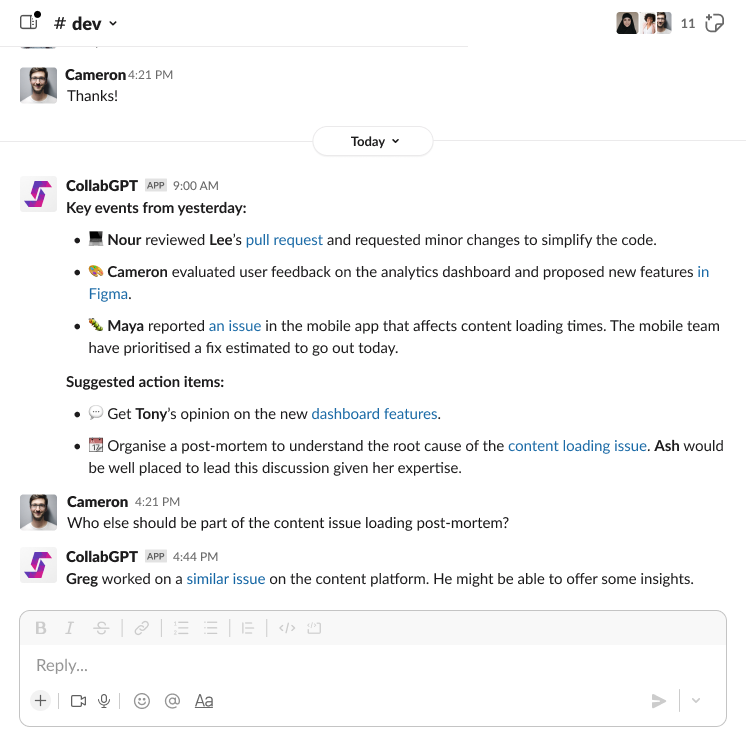The height and width of the screenshot is (746, 746).
Task: Toggle bold formatting in the composer
Action: [x=41, y=628]
